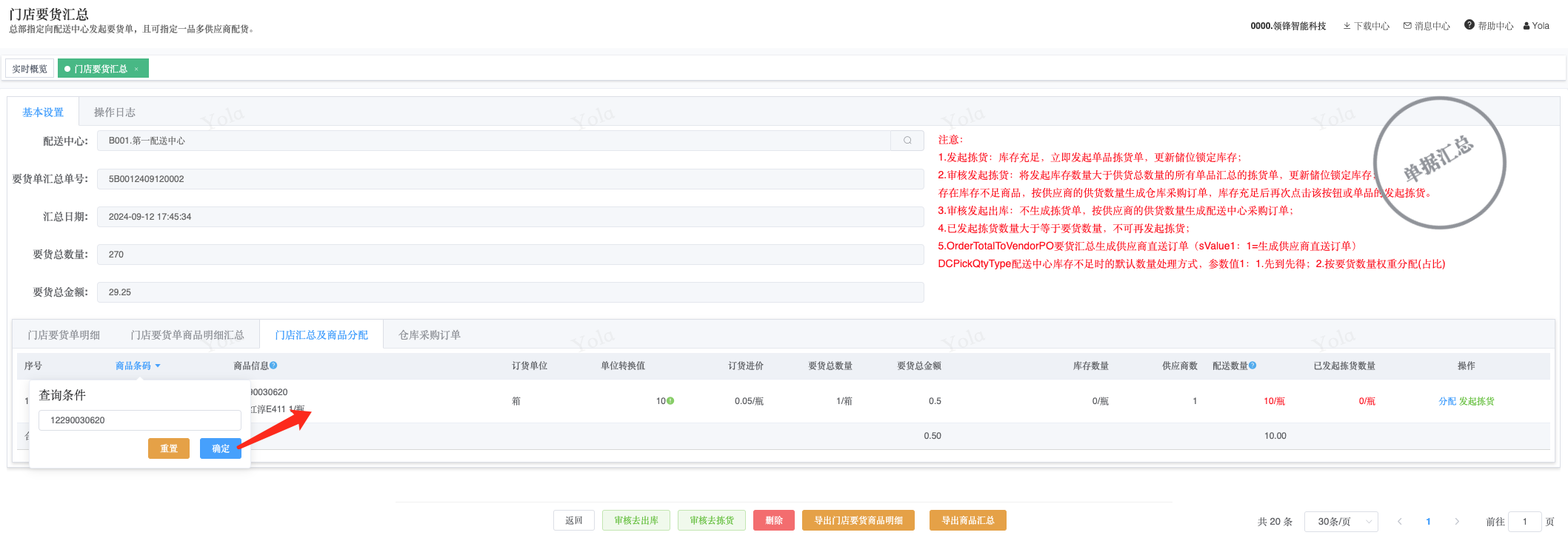1568x538 pixels.
Task: Confirm the query with 确定 button
Action: [x=221, y=448]
